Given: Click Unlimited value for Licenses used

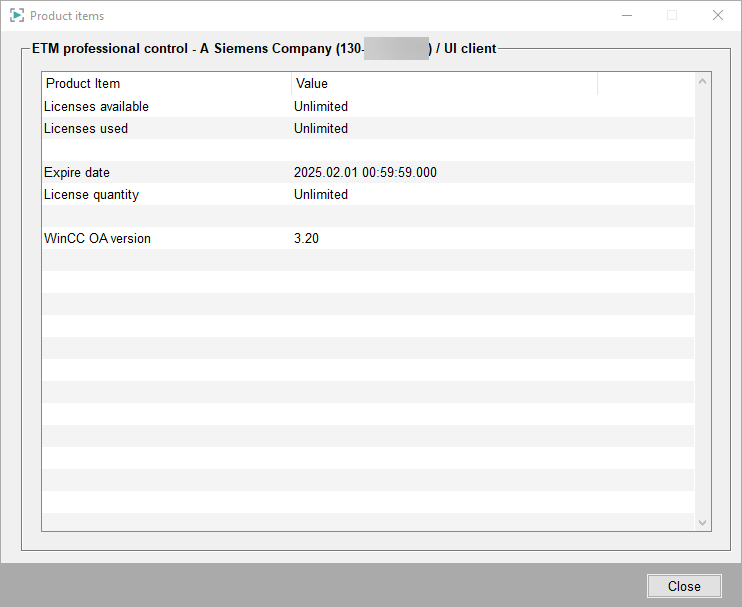Looking at the screenshot, I should pos(321,128).
